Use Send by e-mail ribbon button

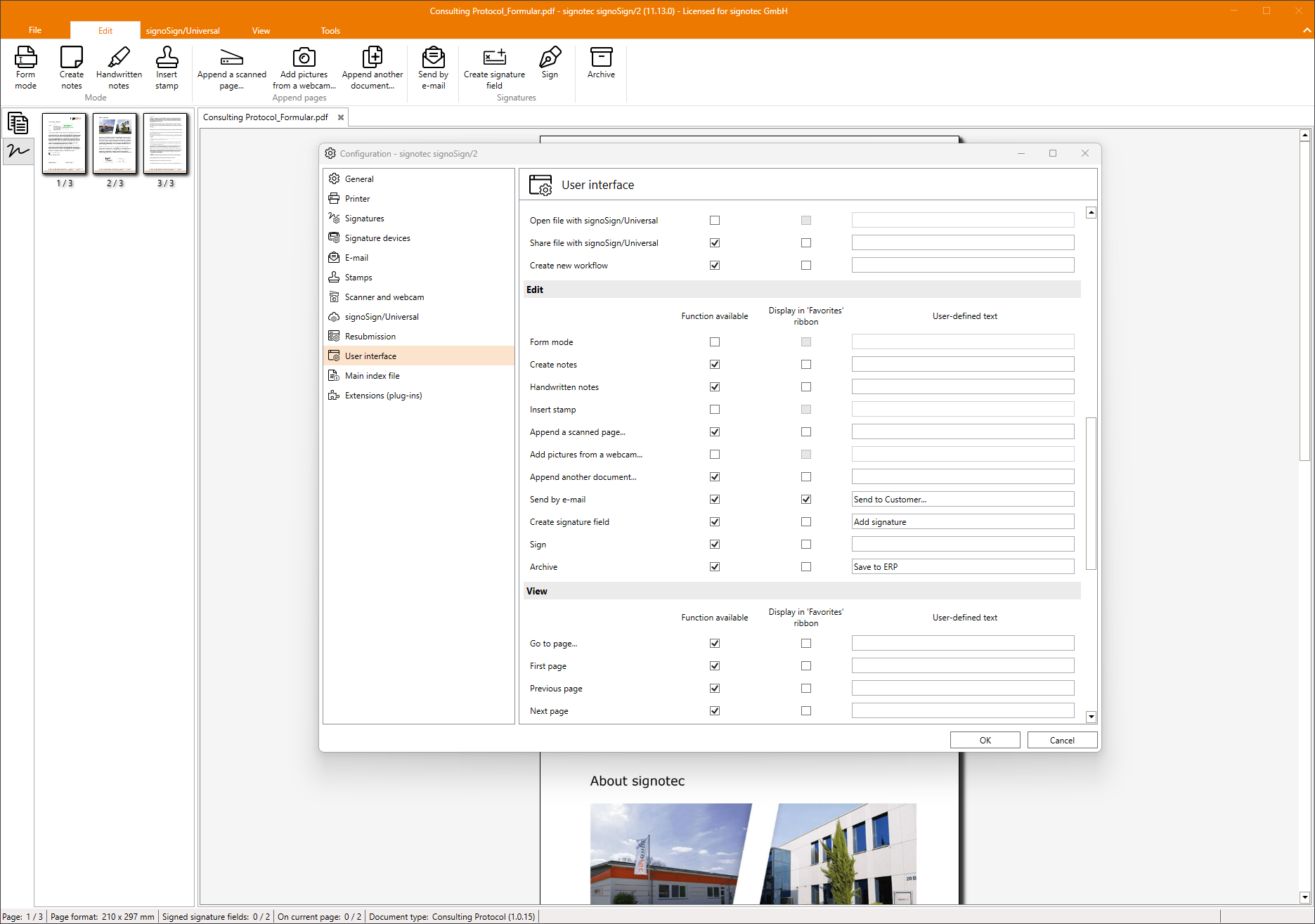433,68
